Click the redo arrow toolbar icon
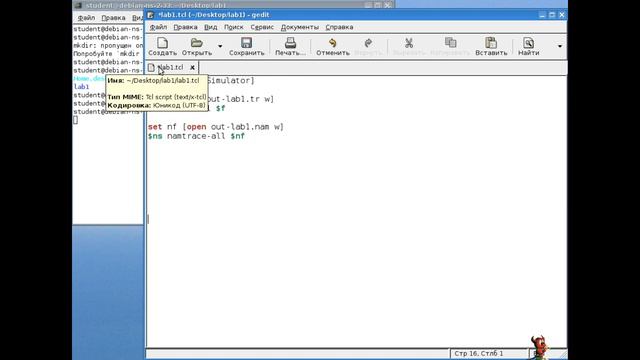Viewport: 640px width, 360px height. (x=368, y=43)
